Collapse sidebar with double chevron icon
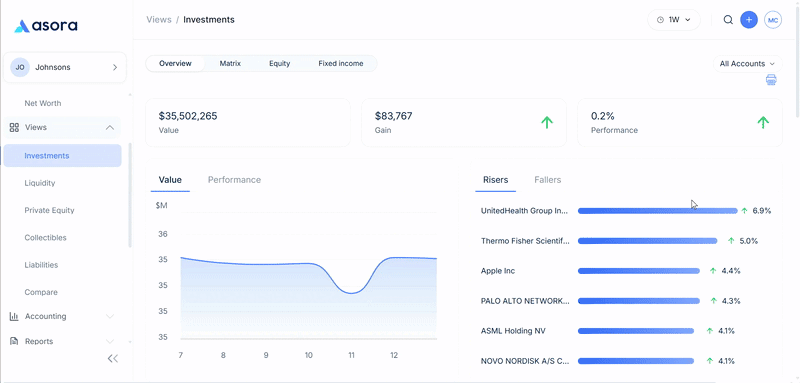This screenshot has height=383, width=800. click(113, 359)
